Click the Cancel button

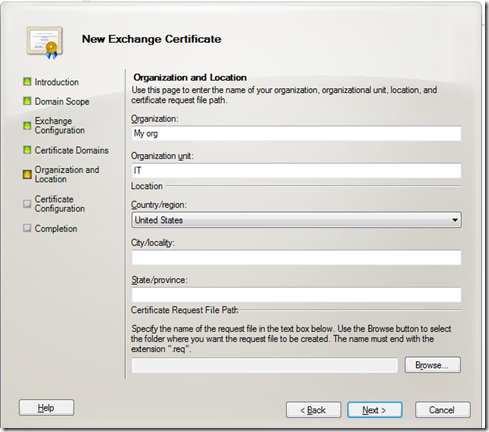click(443, 410)
